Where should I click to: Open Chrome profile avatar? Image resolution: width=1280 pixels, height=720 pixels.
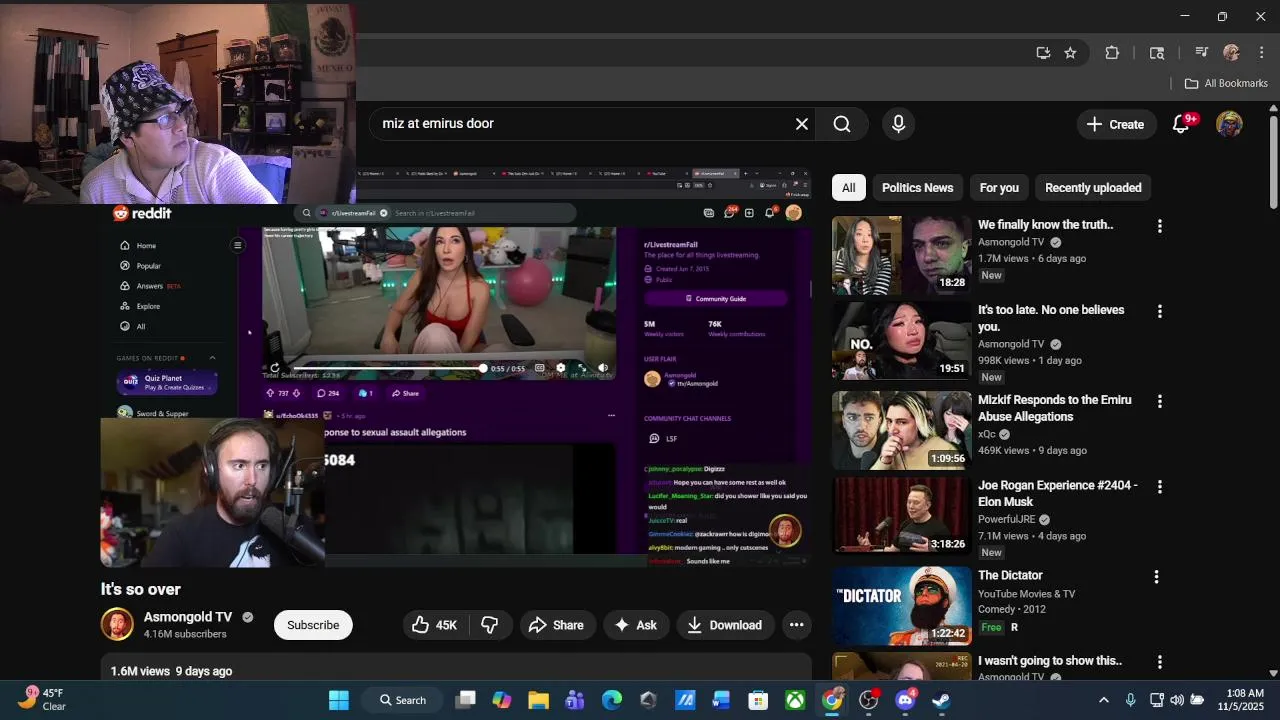pyautogui.click(x=1231, y=53)
